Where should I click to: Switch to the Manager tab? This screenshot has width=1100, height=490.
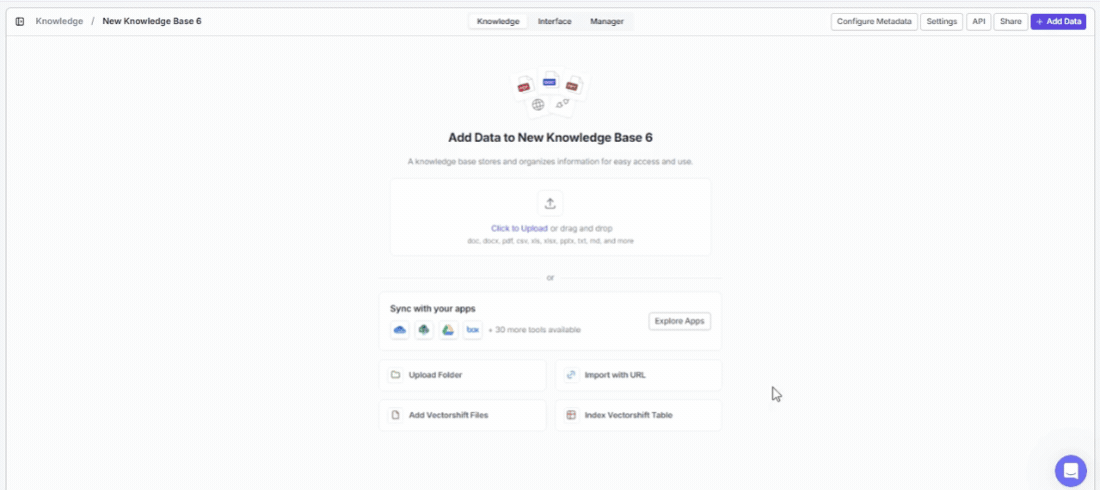pyautogui.click(x=607, y=22)
